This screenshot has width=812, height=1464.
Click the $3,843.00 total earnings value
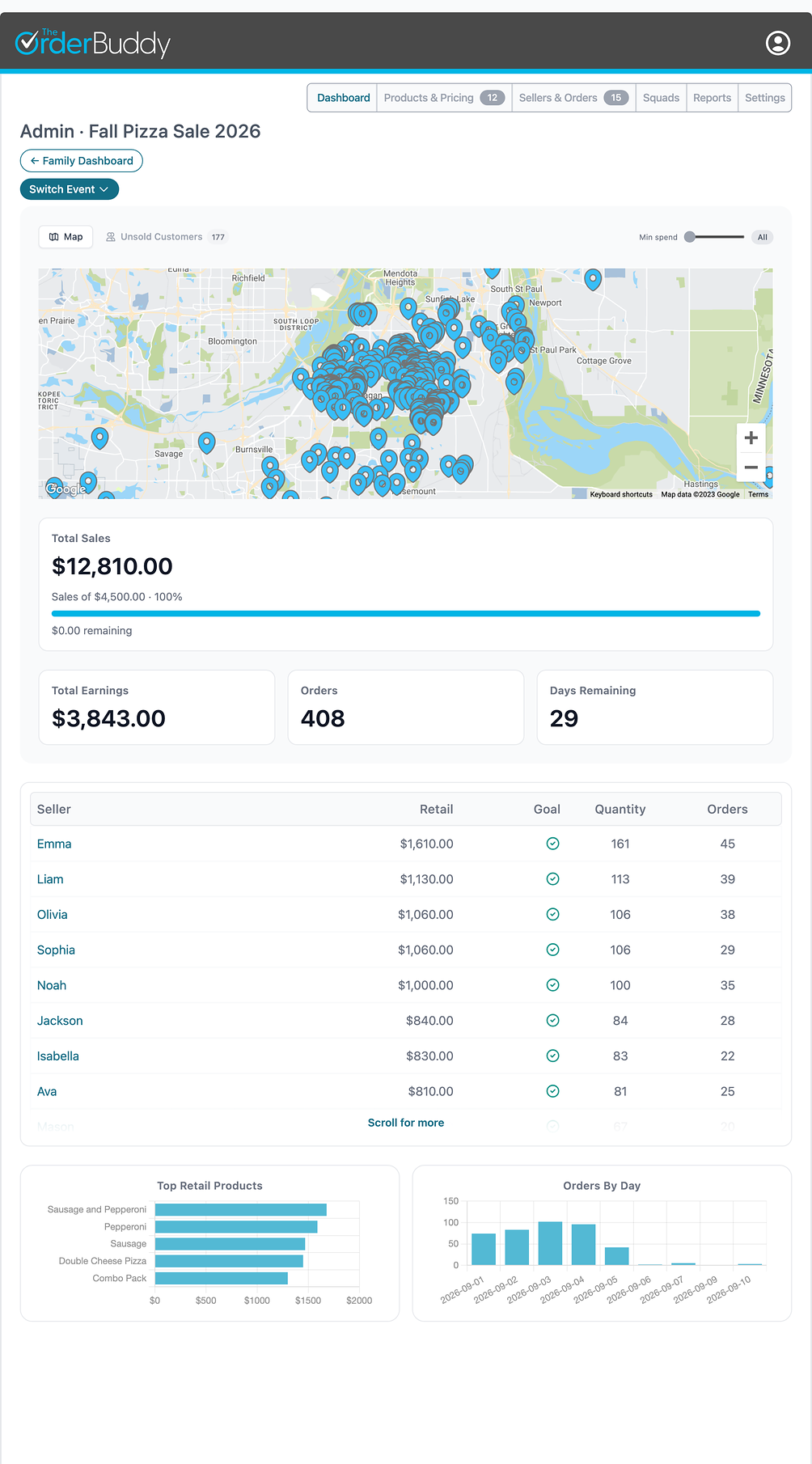point(108,718)
